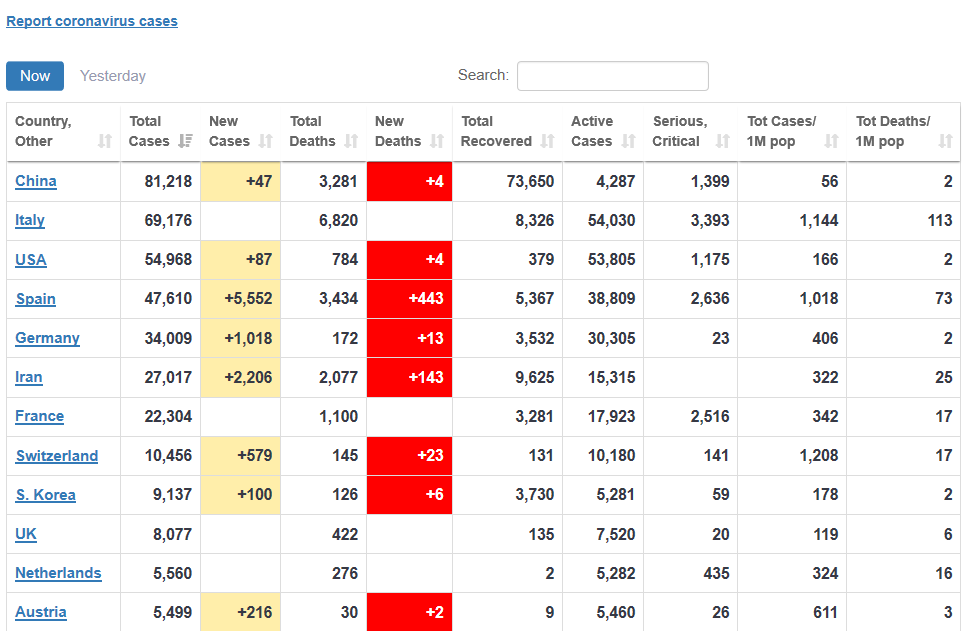Open the Netherlands country link
This screenshot has height=631, width=972.
(58, 573)
